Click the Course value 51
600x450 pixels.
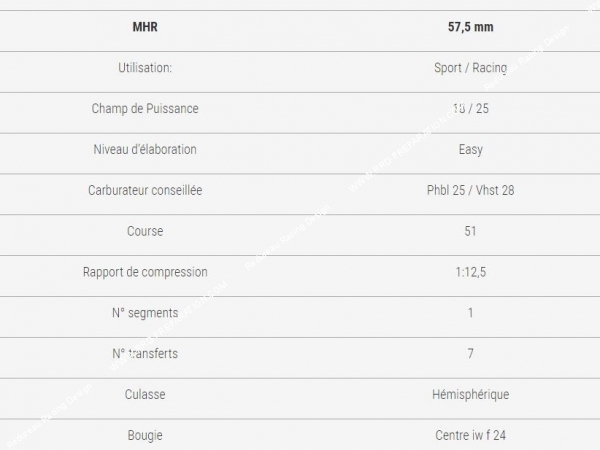pyautogui.click(x=470, y=231)
